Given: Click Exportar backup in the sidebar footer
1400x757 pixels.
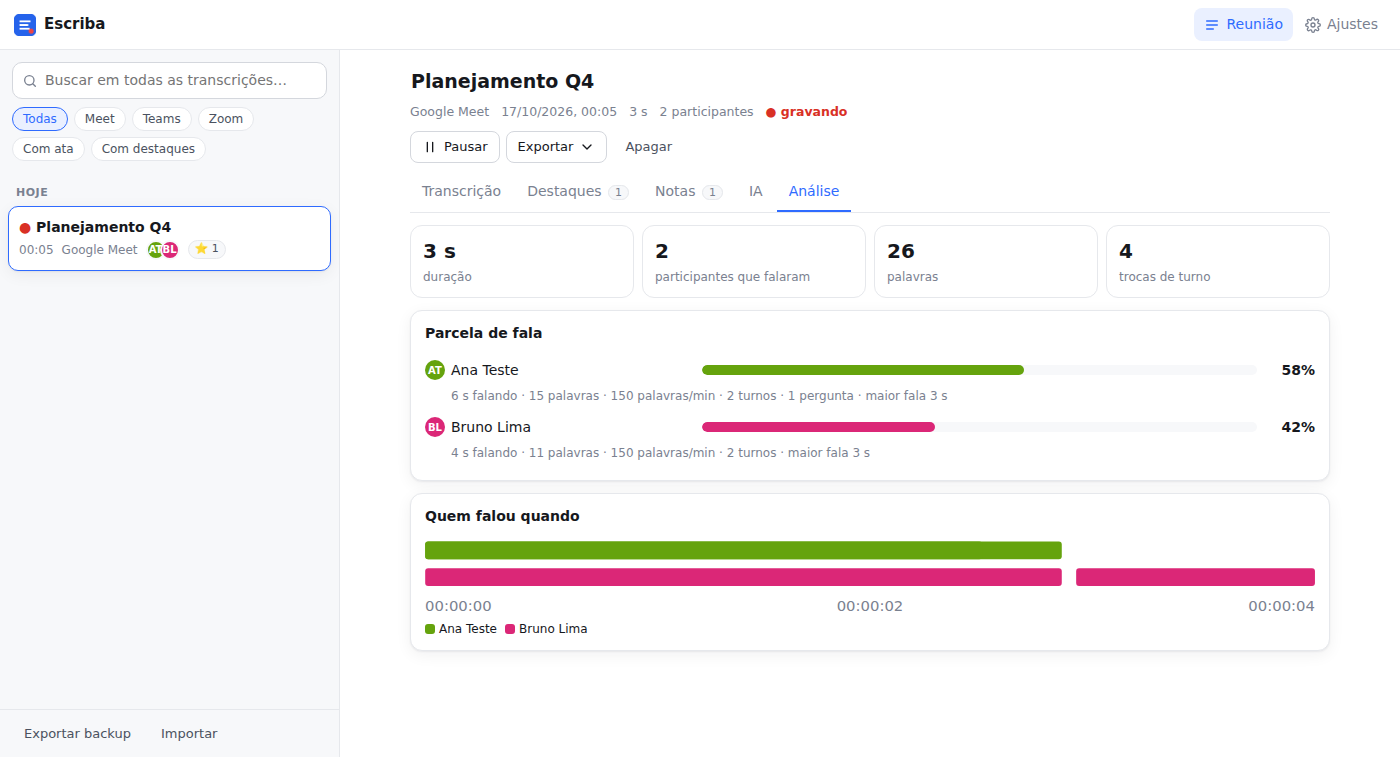Looking at the screenshot, I should coord(78,734).
